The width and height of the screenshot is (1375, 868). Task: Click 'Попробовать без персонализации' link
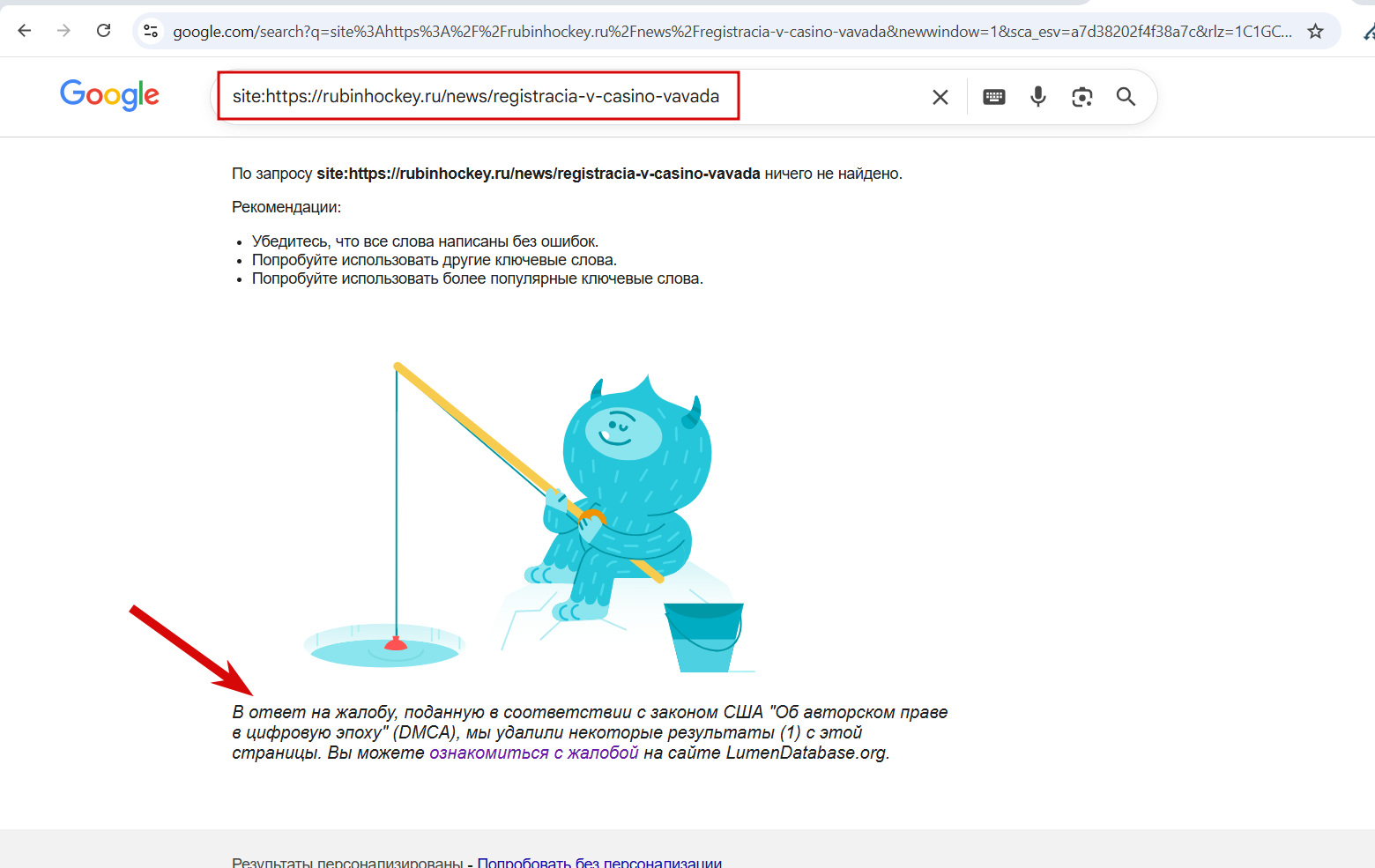point(599,863)
